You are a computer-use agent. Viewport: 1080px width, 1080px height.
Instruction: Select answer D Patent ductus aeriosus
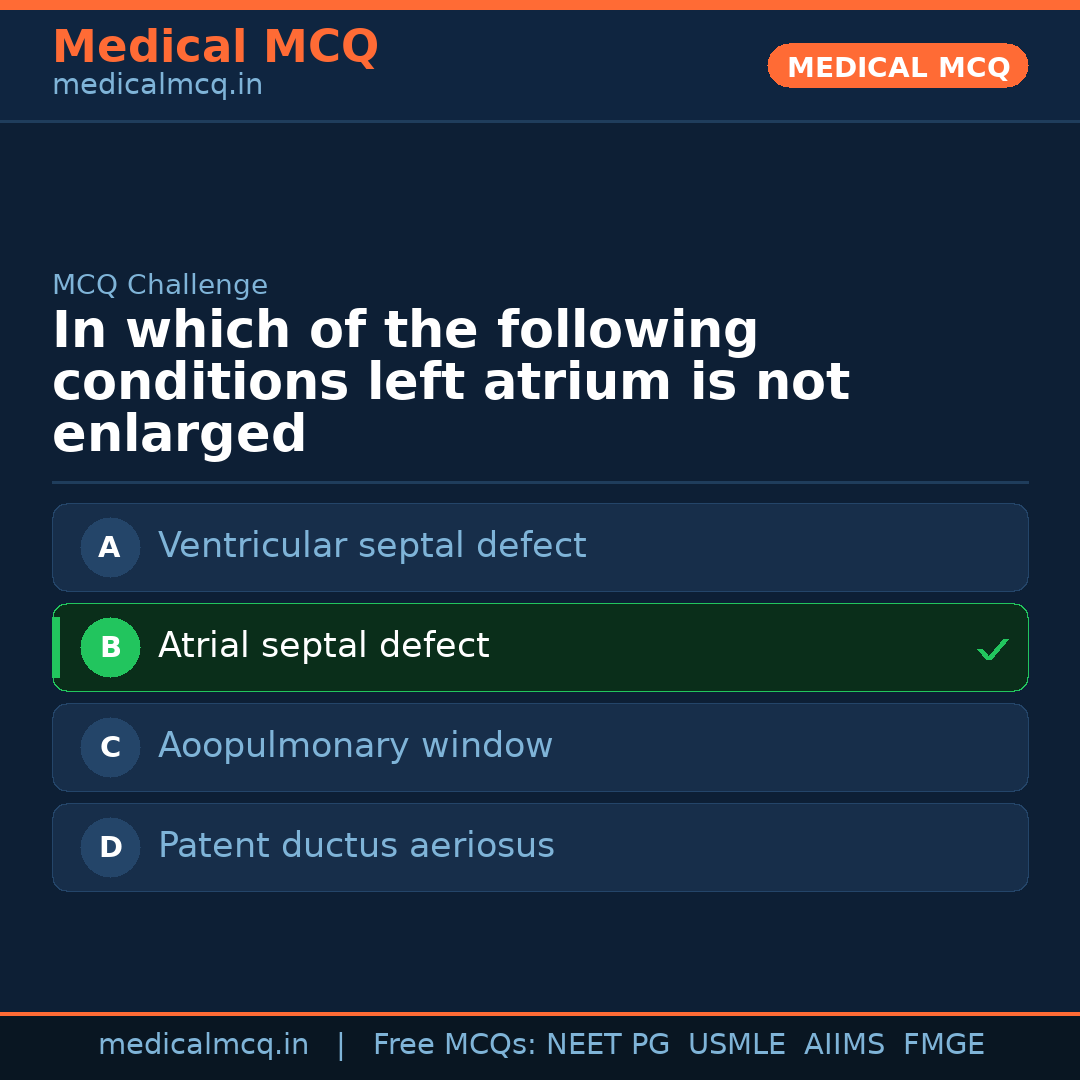(x=540, y=847)
